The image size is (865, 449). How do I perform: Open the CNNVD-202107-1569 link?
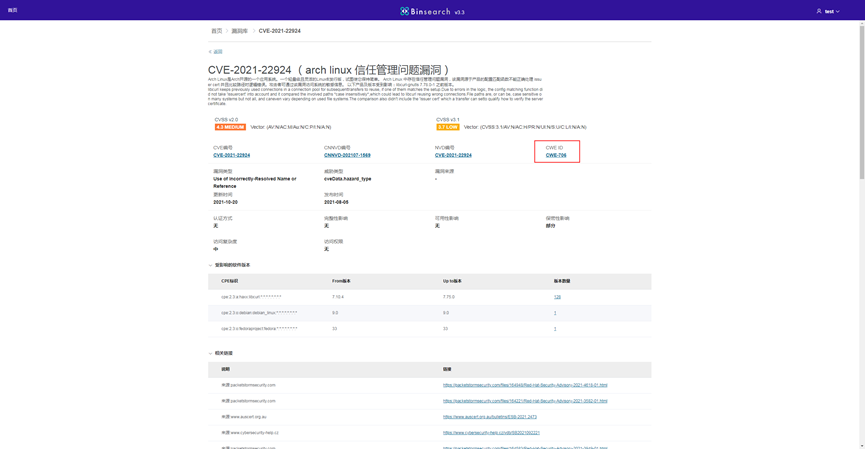coord(347,155)
